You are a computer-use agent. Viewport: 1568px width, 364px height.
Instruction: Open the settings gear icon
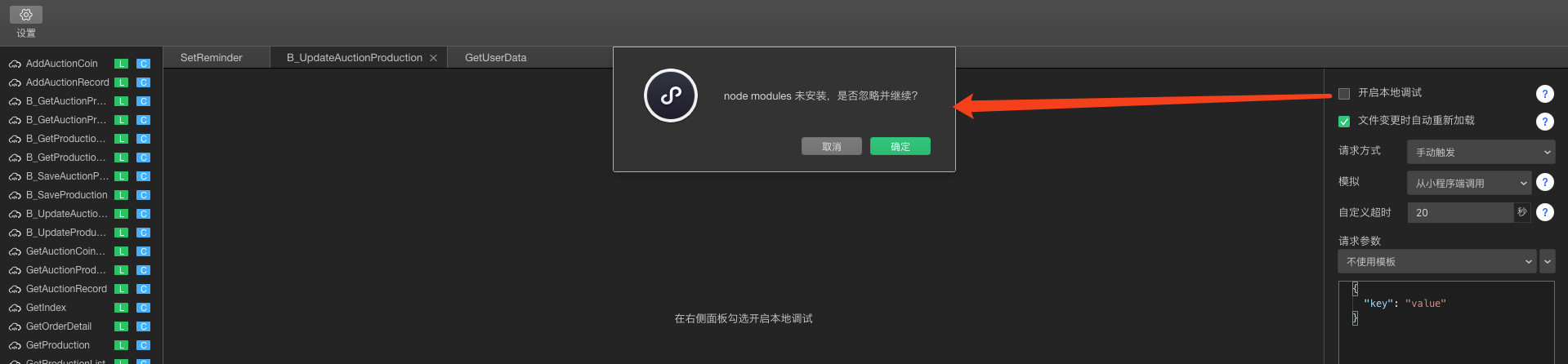click(x=26, y=15)
